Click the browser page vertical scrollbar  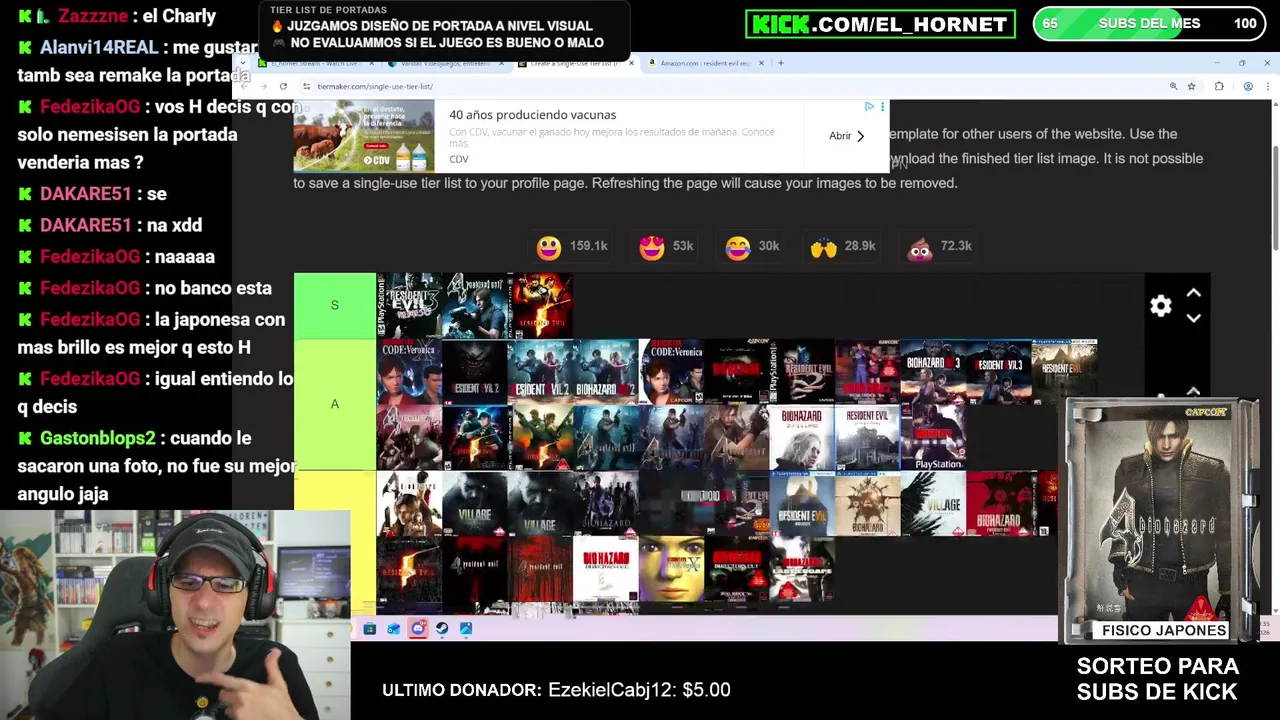pos(1275,200)
